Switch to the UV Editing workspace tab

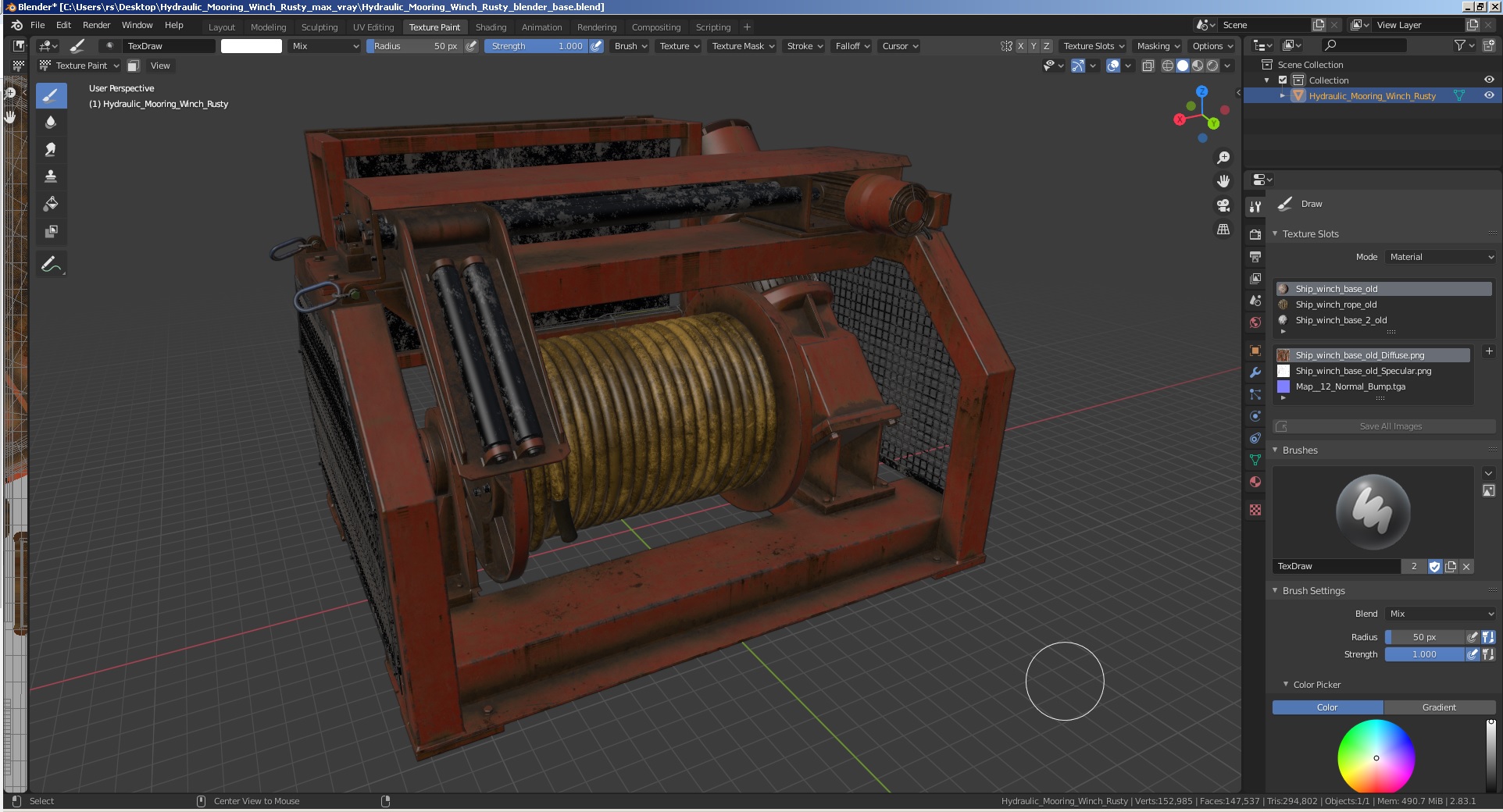pyautogui.click(x=373, y=27)
